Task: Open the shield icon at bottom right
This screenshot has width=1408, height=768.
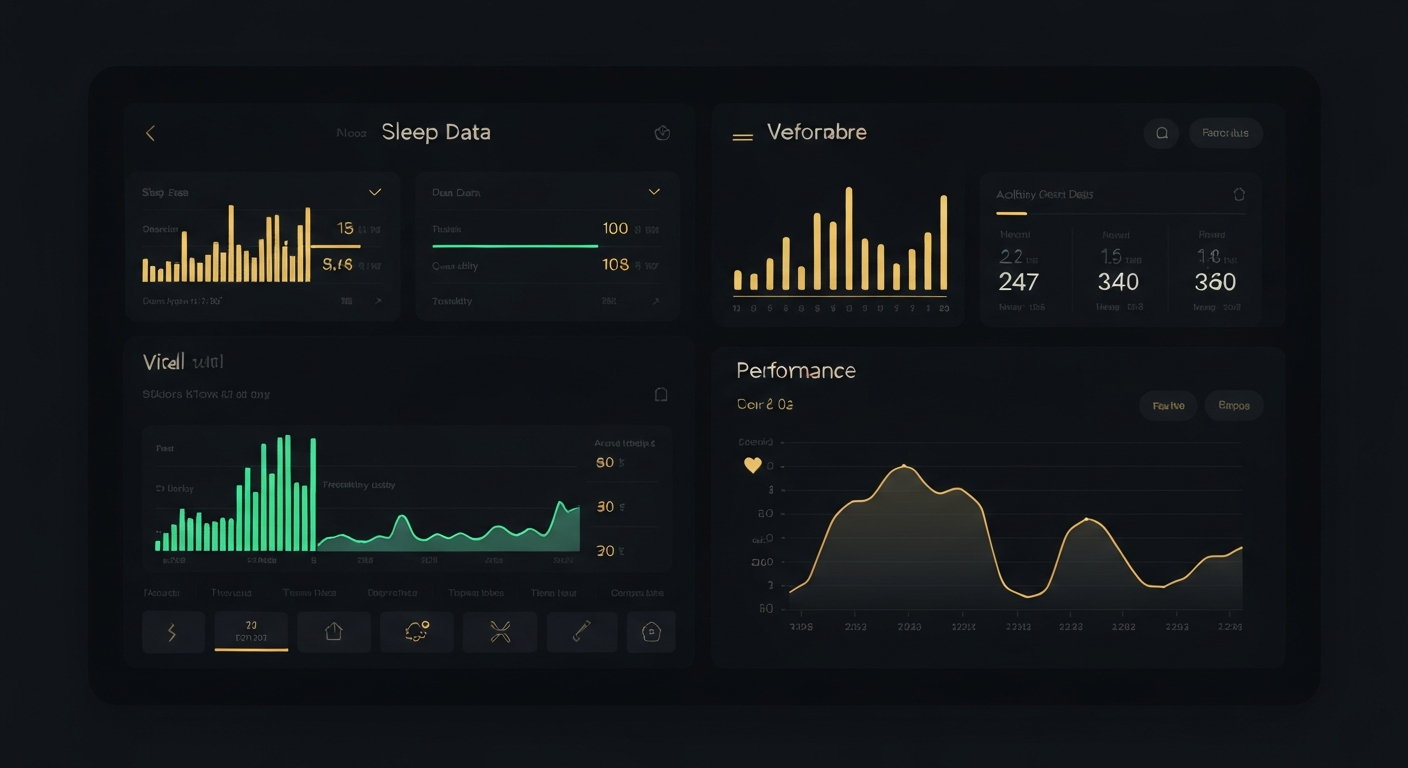Action: click(x=652, y=632)
